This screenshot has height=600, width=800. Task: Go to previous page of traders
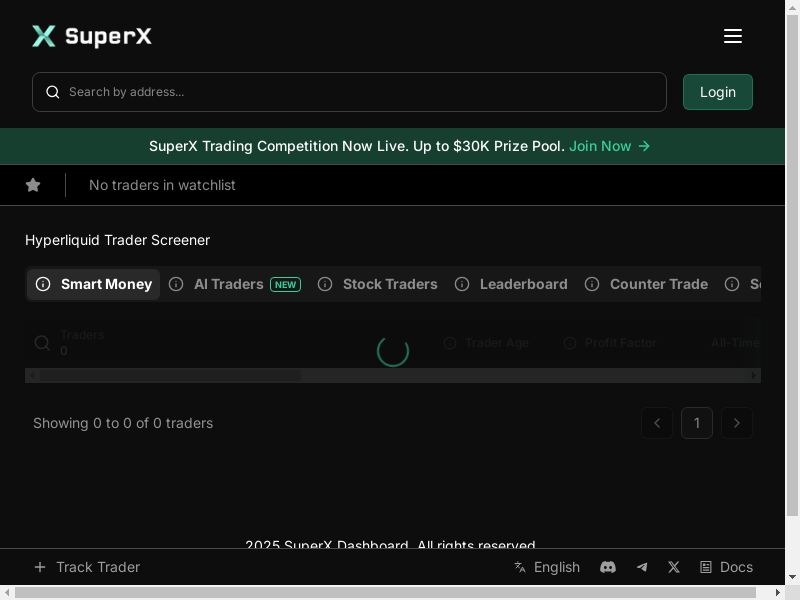point(657,423)
